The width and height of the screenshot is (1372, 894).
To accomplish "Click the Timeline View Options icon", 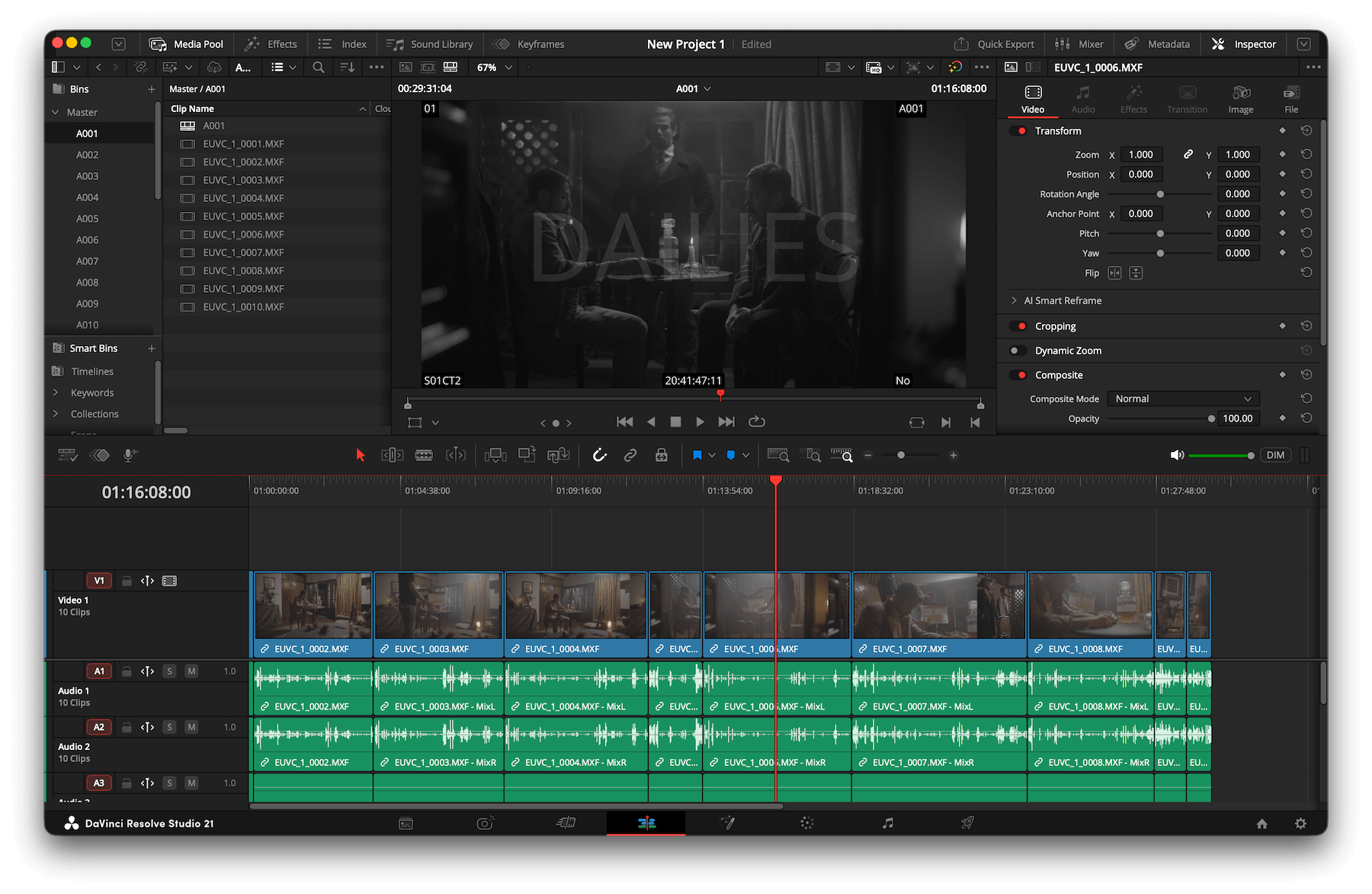I will tap(68, 455).
